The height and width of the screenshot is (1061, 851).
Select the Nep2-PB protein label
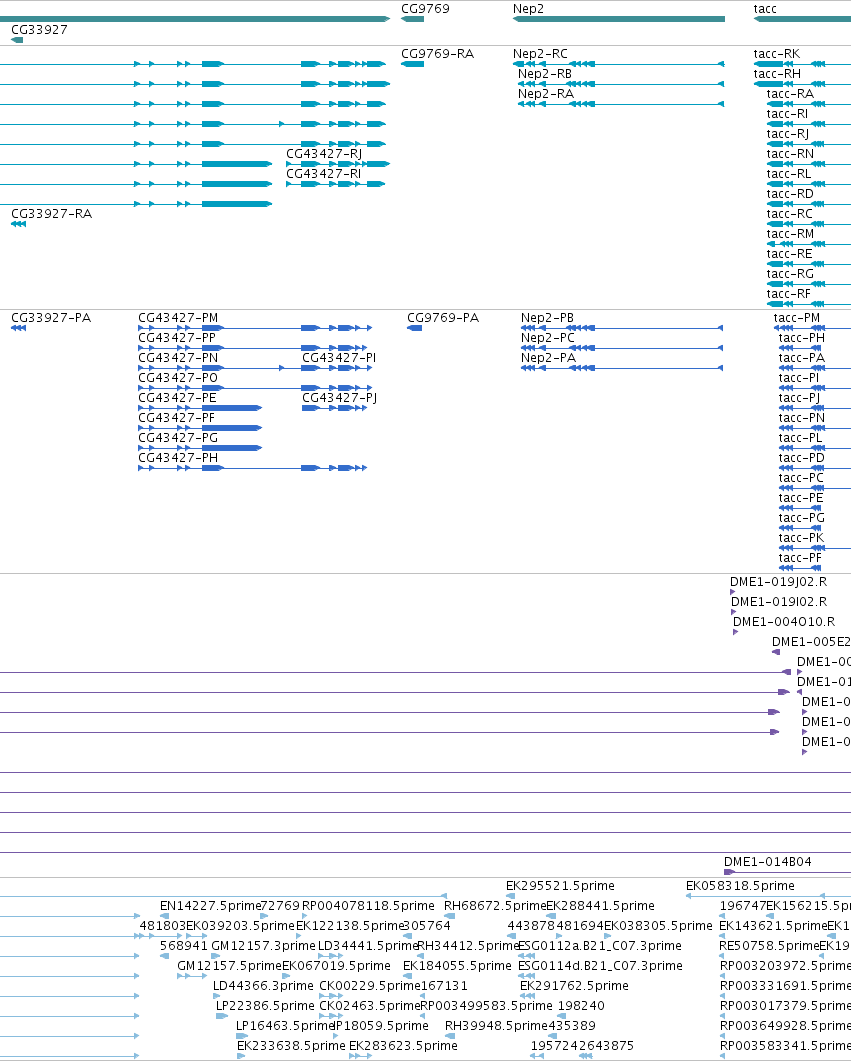click(x=547, y=317)
